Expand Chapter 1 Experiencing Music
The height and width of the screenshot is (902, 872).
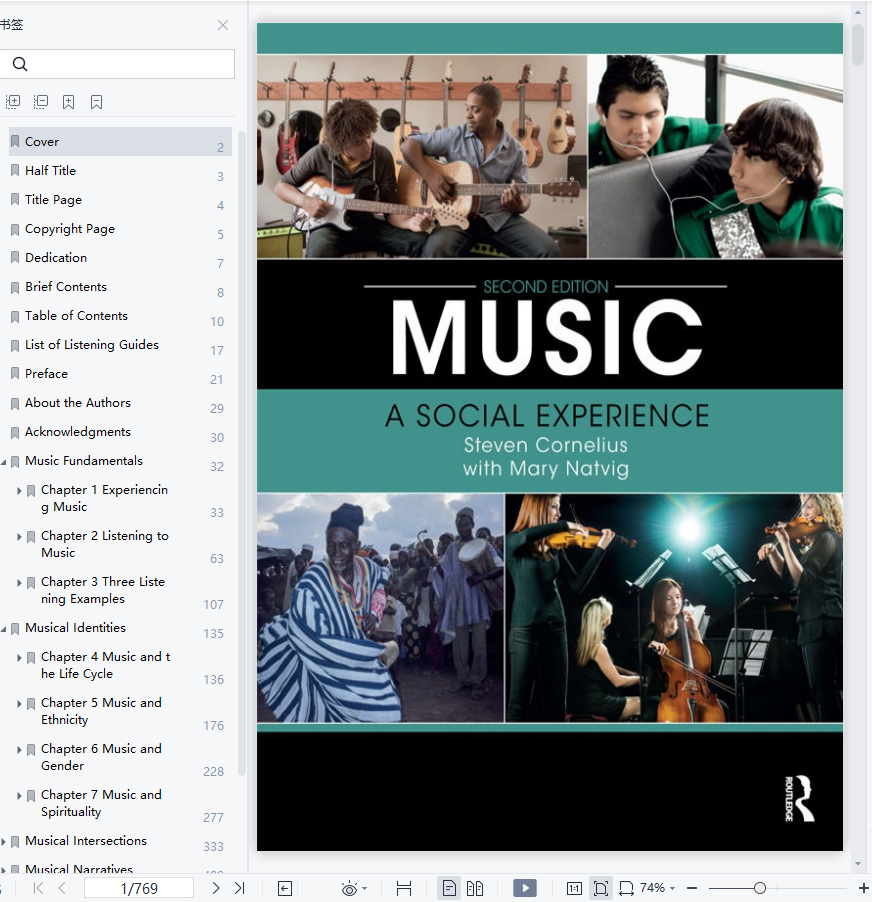[x=19, y=491]
